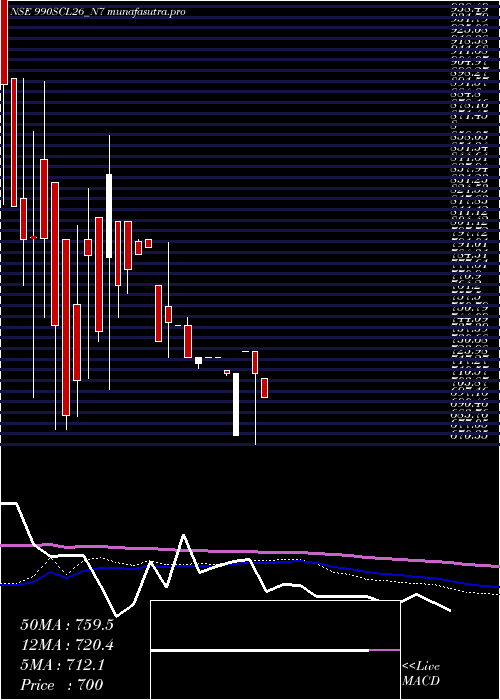The image size is (500, 700).
Task: Click the white MACD box in lower panel
Action: coord(275,650)
